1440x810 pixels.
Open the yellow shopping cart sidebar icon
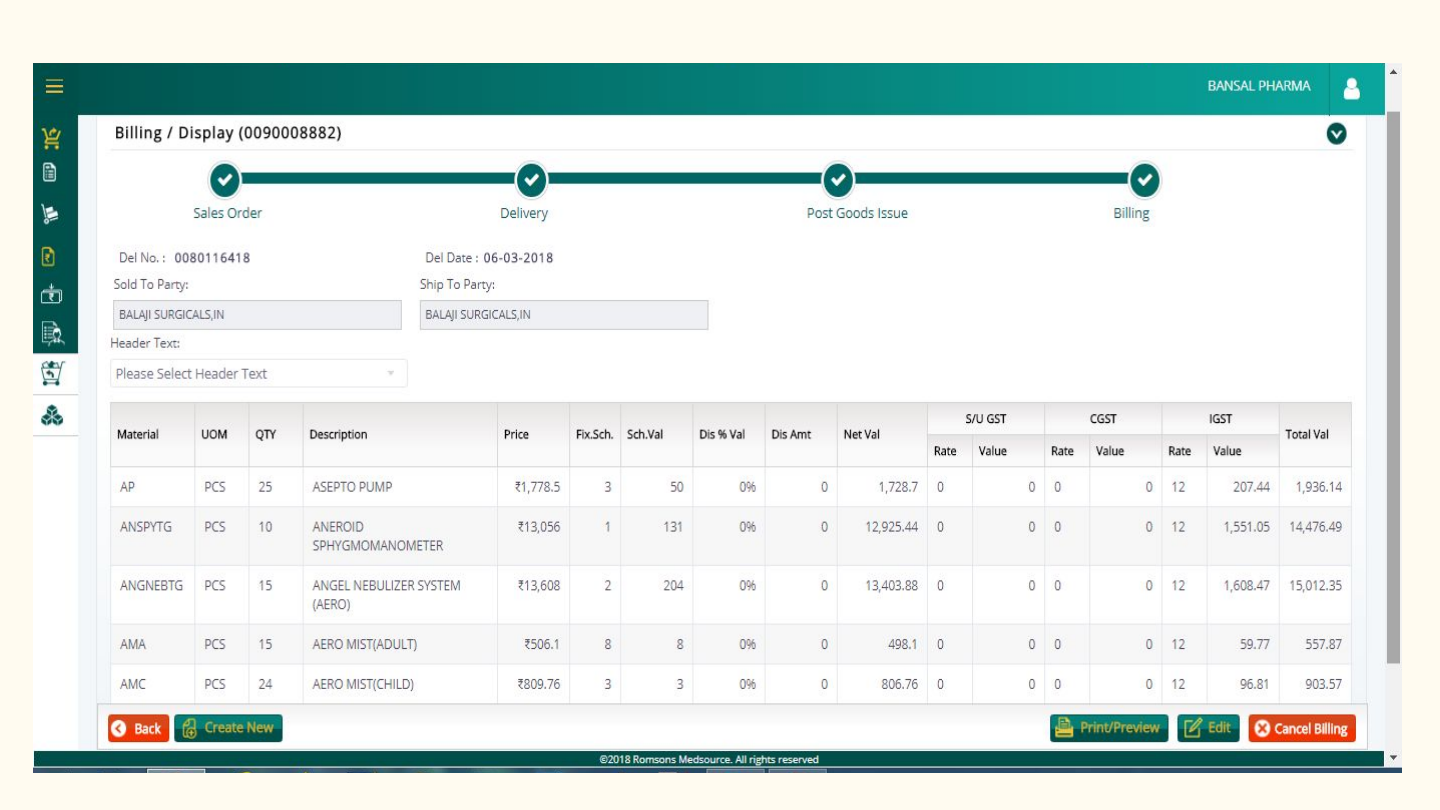click(x=52, y=137)
